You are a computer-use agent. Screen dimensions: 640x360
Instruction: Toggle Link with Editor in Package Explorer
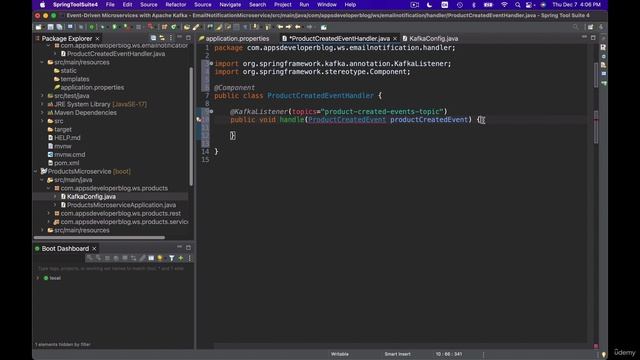pyautogui.click(x=162, y=38)
